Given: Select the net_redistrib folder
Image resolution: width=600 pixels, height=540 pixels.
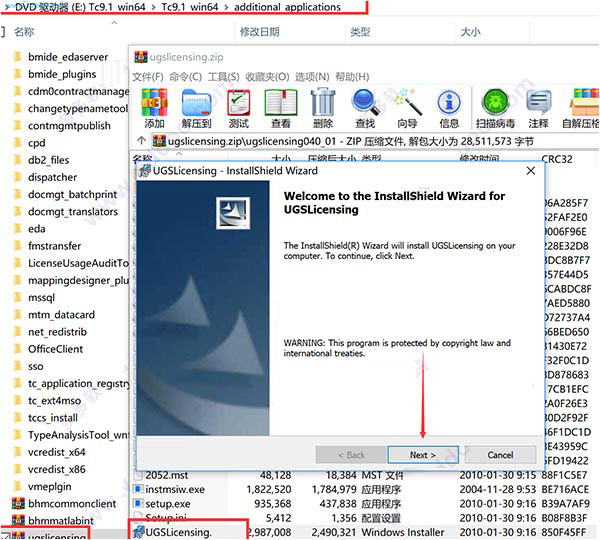Looking at the screenshot, I should point(57,332).
